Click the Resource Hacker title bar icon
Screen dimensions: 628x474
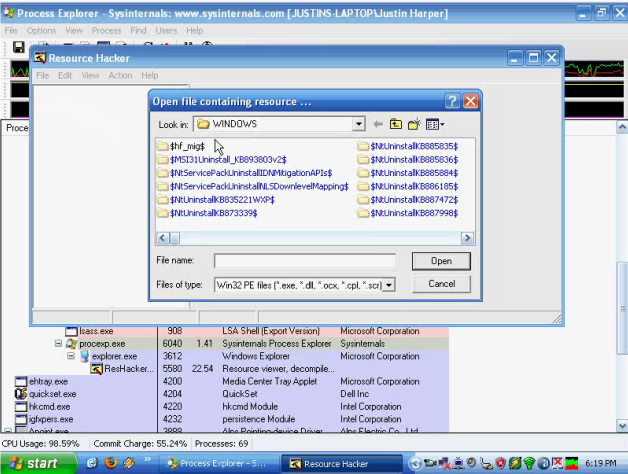[40, 58]
